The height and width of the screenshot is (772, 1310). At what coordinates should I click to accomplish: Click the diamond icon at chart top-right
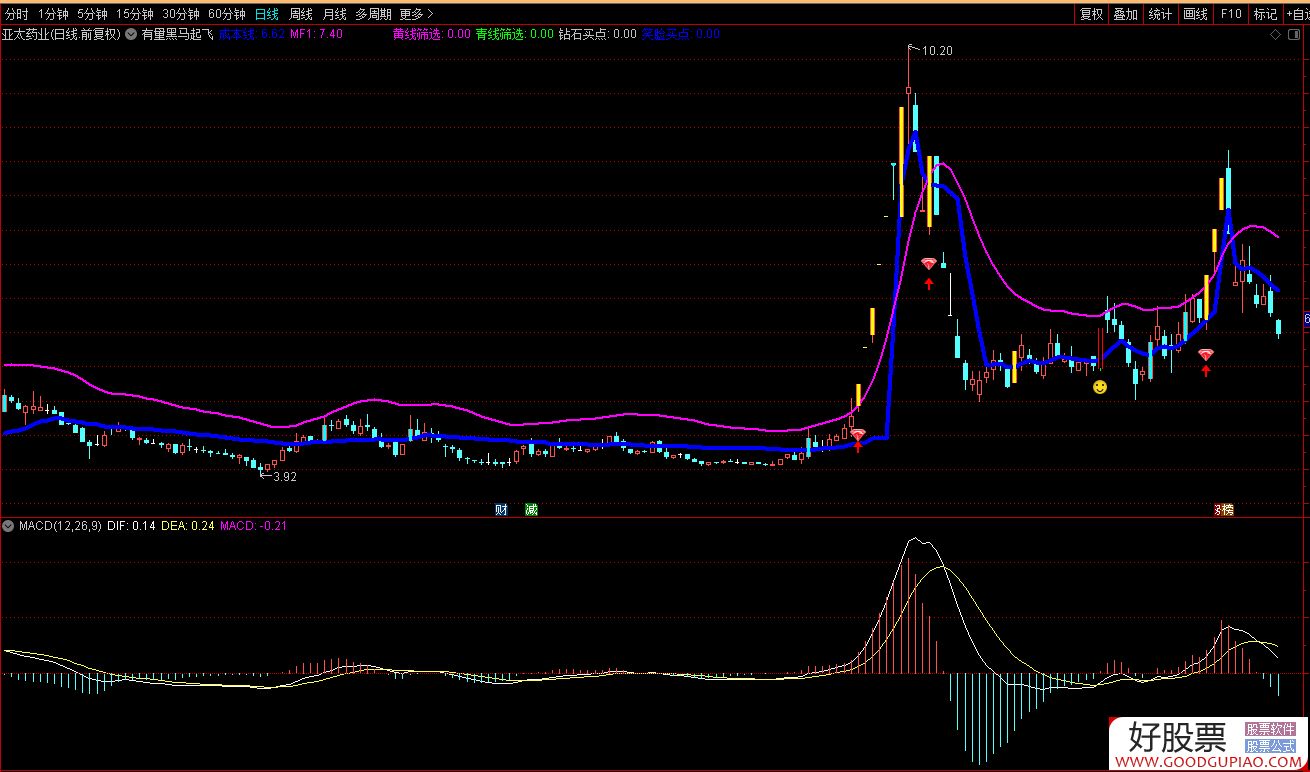click(x=1275, y=34)
